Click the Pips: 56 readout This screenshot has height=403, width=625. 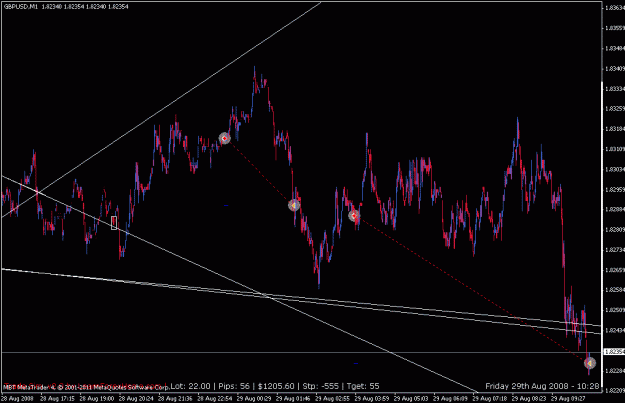pyautogui.click(x=234, y=386)
